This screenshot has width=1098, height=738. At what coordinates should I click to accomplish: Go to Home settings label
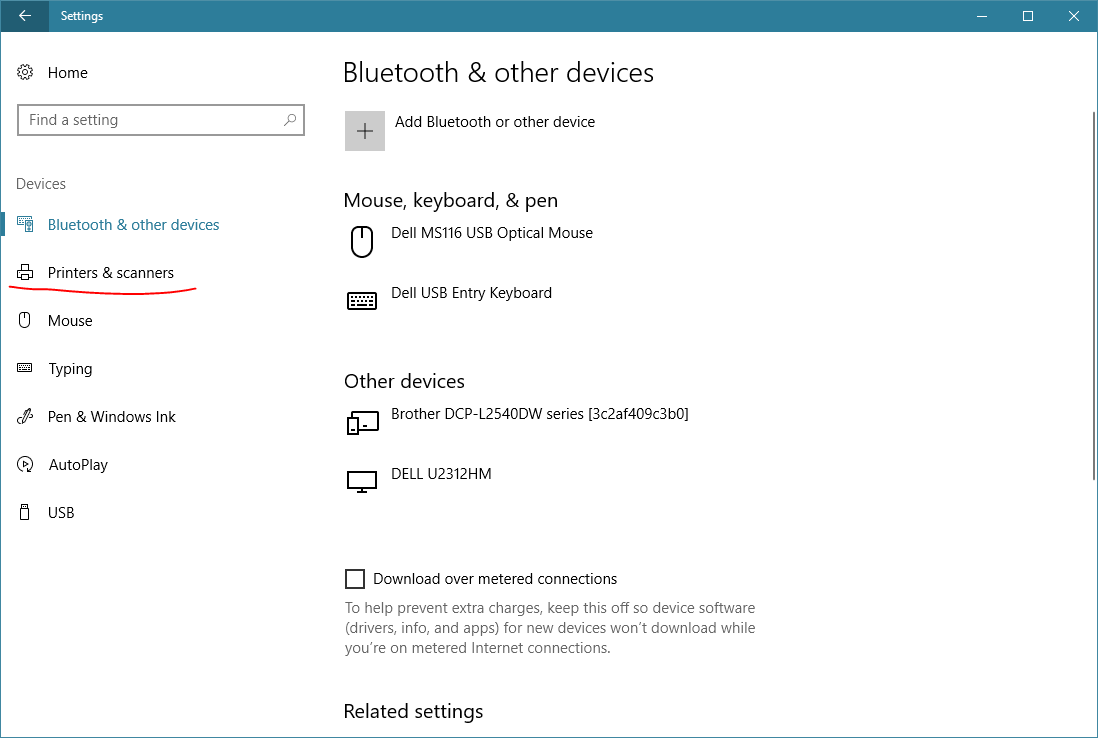pos(68,73)
